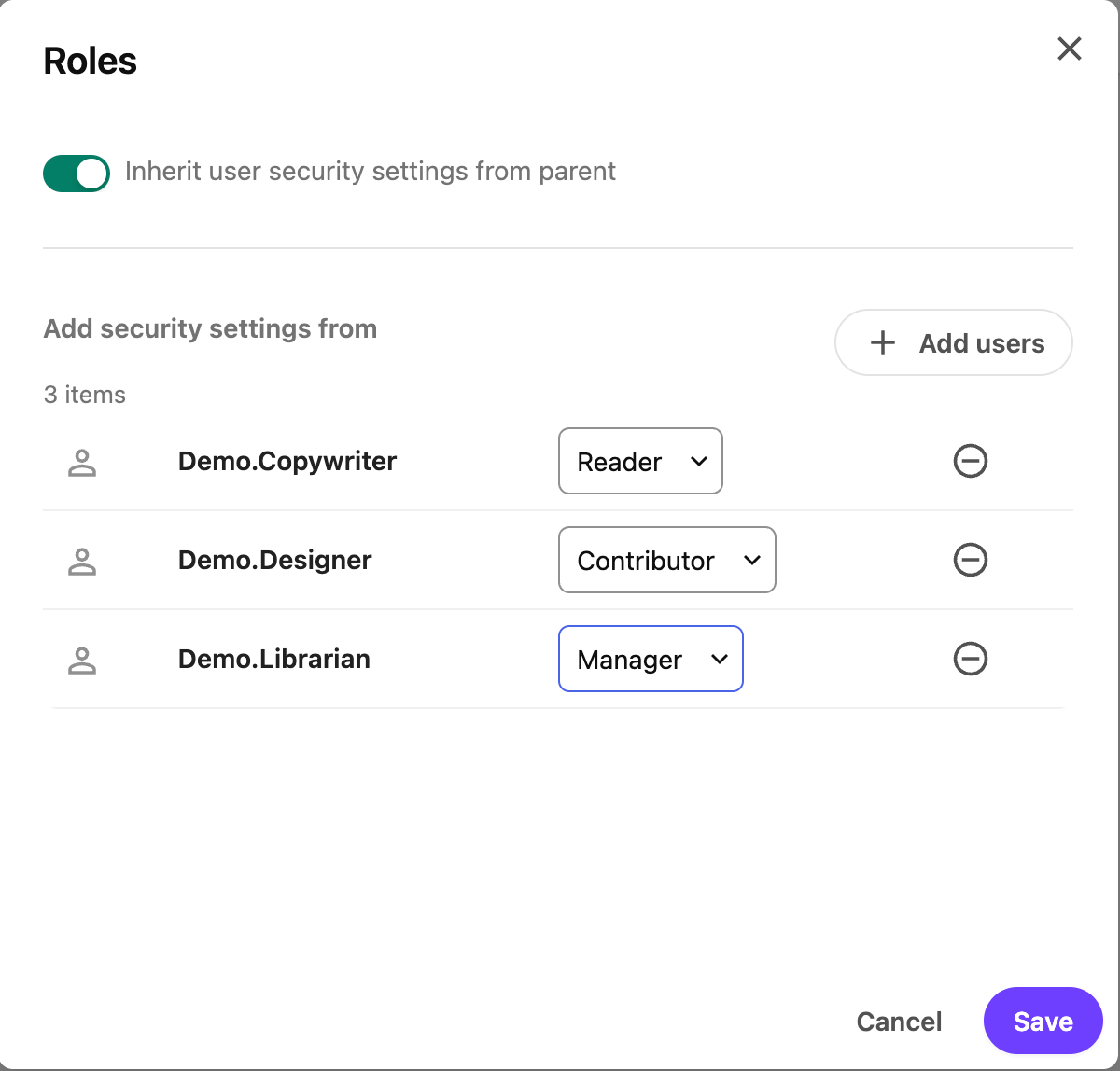Select the Demo.Designer row label
This screenshot has width=1120, height=1071.
(274, 561)
